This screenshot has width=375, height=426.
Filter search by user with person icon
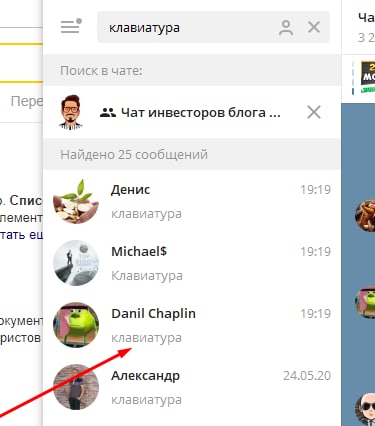coord(286,27)
